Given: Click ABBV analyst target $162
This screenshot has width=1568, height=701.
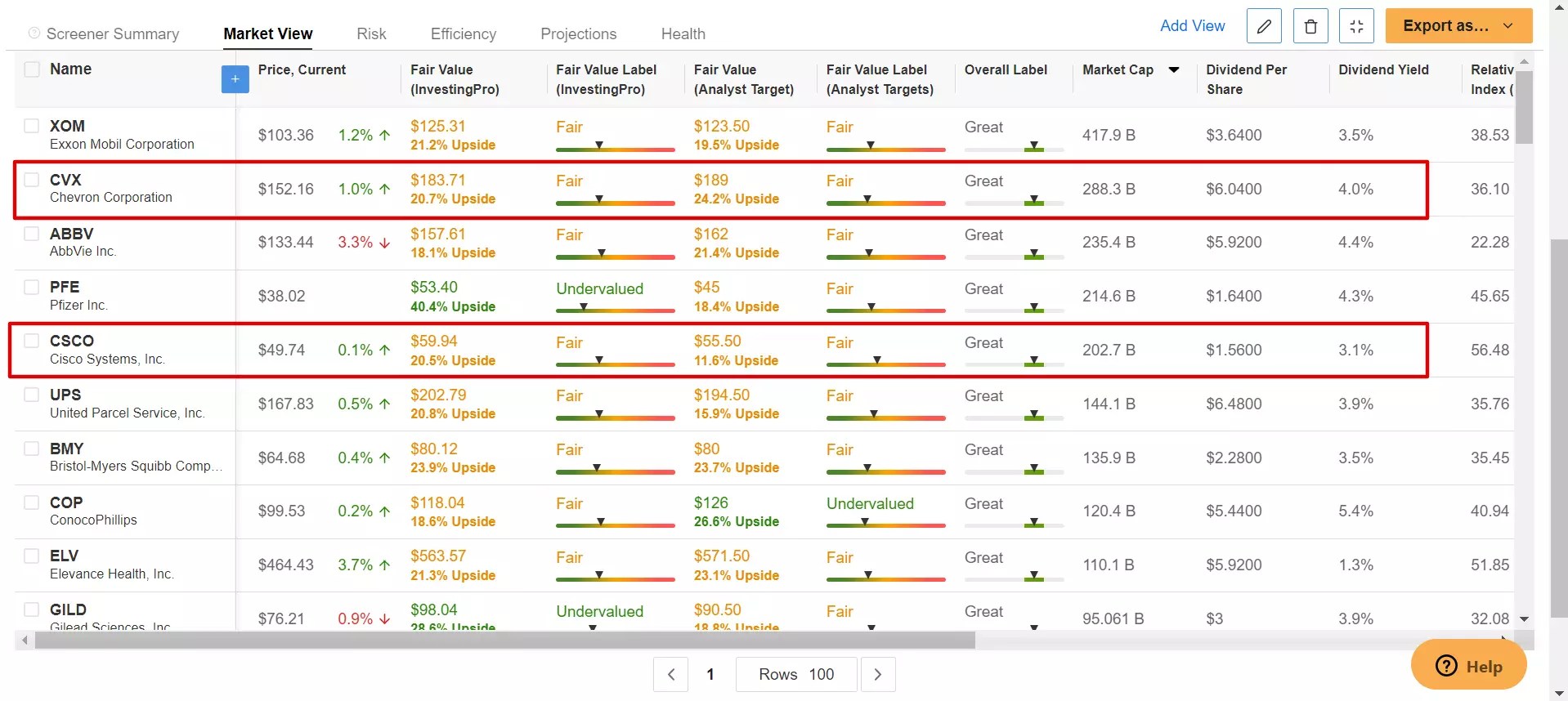Looking at the screenshot, I should [711, 234].
